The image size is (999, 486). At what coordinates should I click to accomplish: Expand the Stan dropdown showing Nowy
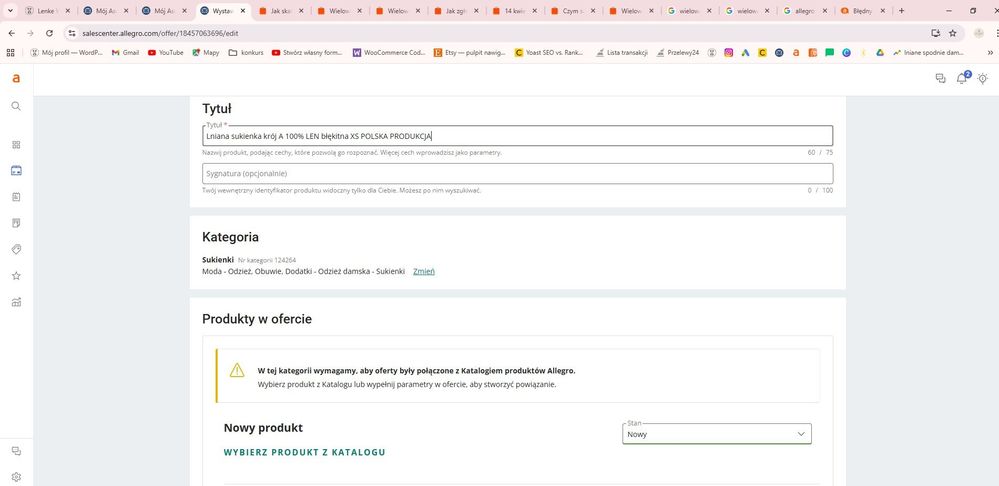[x=717, y=434]
